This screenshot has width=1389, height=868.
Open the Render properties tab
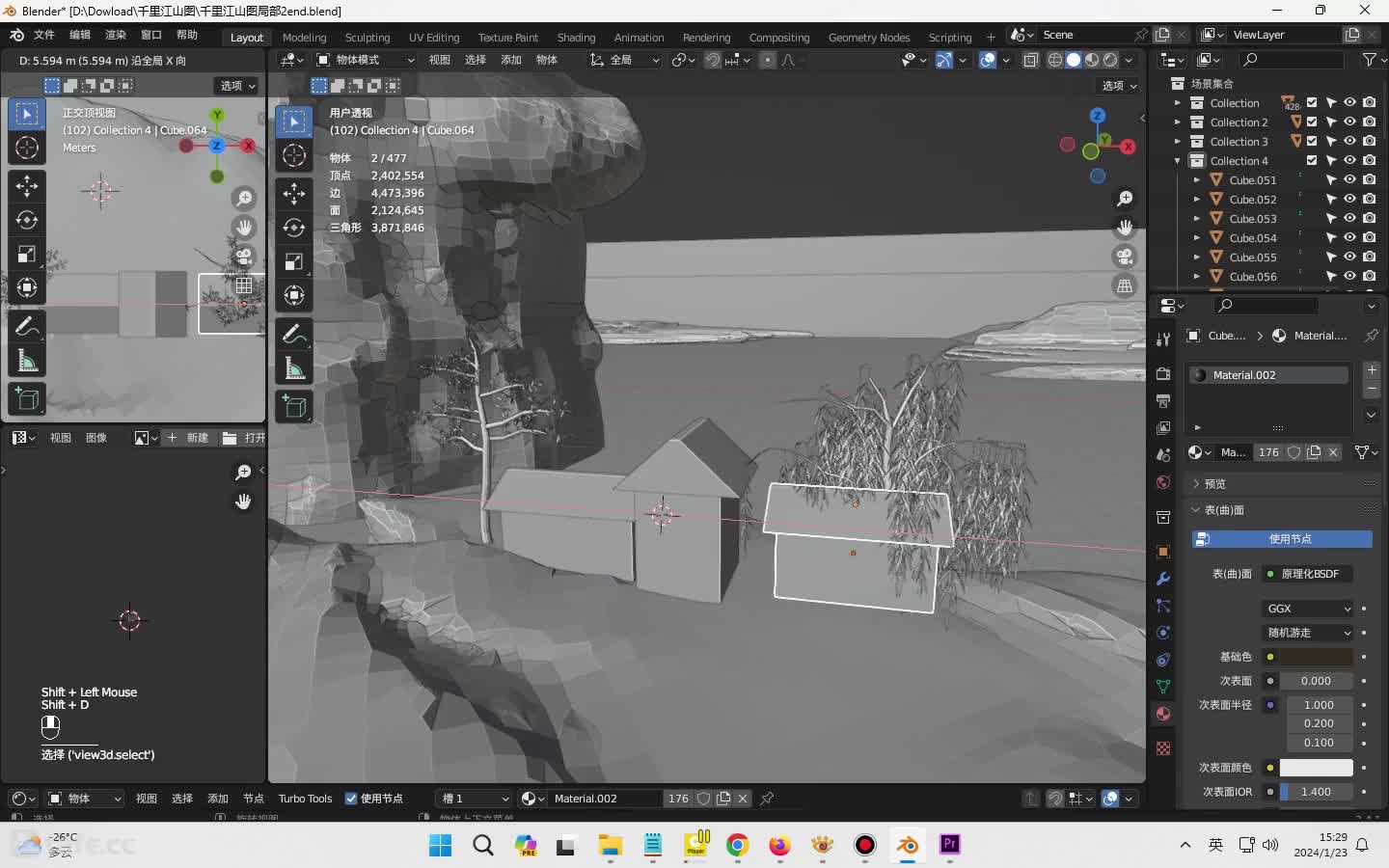1163,374
